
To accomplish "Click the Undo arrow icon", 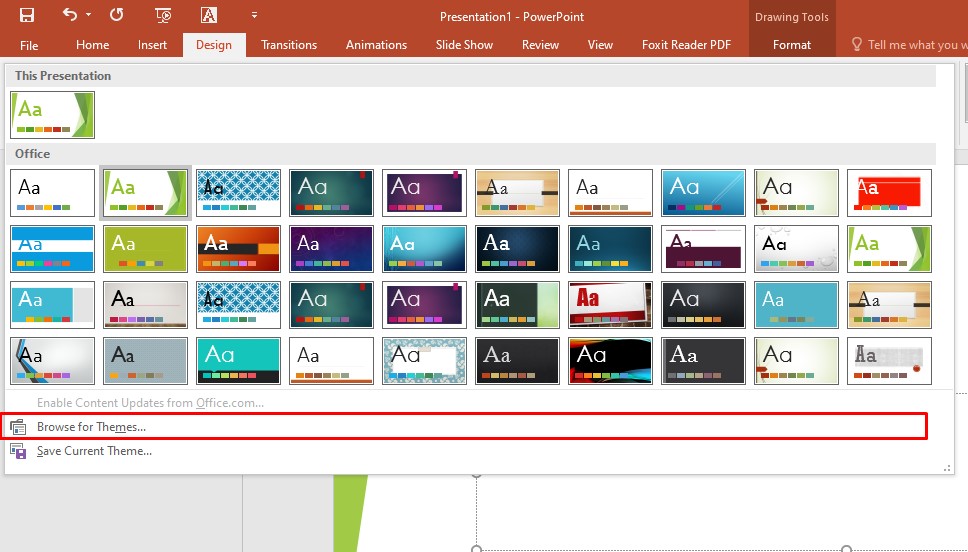I will point(70,15).
